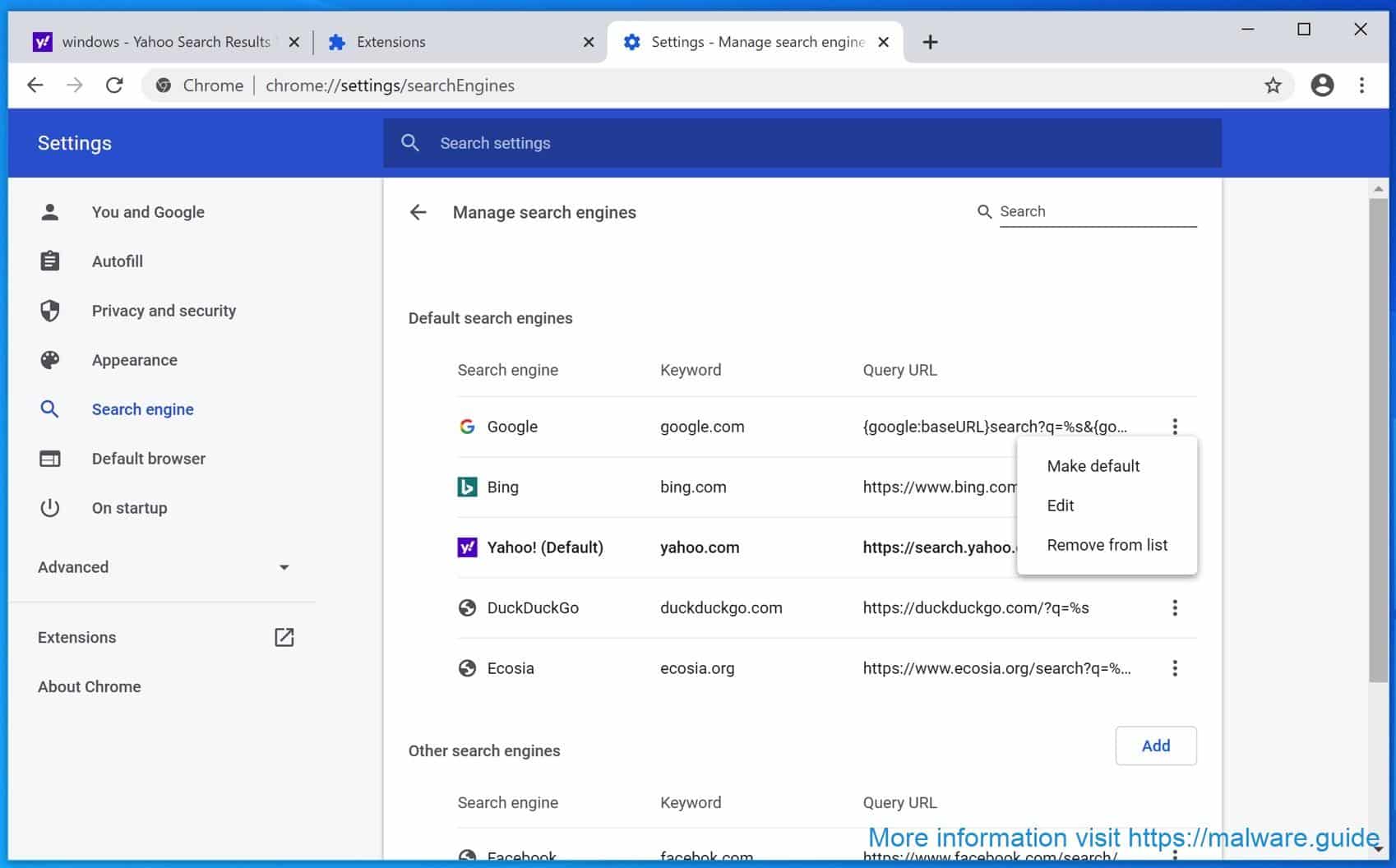Click the Search settings magnifier icon
The image size is (1396, 868).
click(x=410, y=143)
